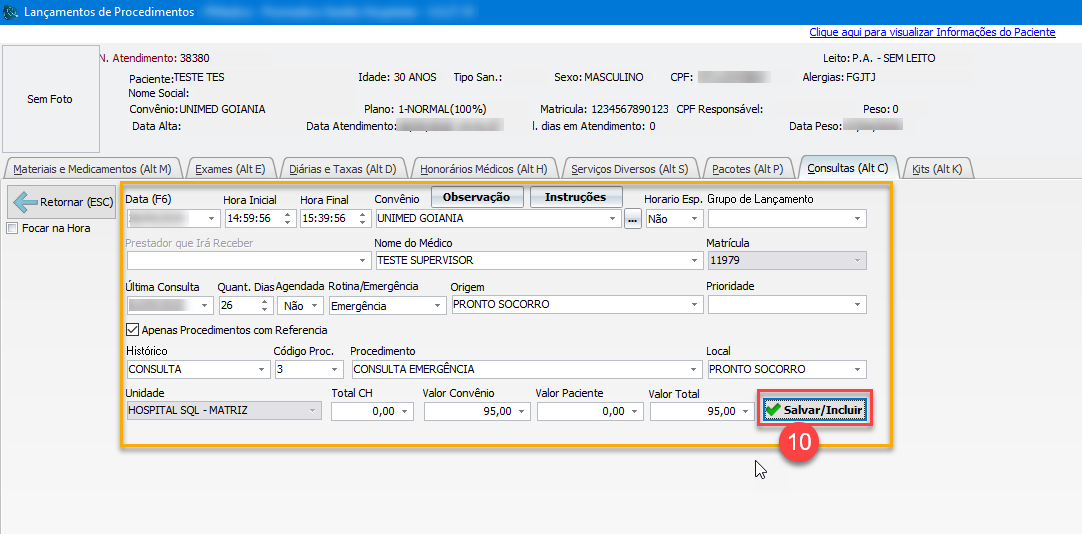Click the application icon in title bar
The height and width of the screenshot is (534, 1082).
pos(11,12)
